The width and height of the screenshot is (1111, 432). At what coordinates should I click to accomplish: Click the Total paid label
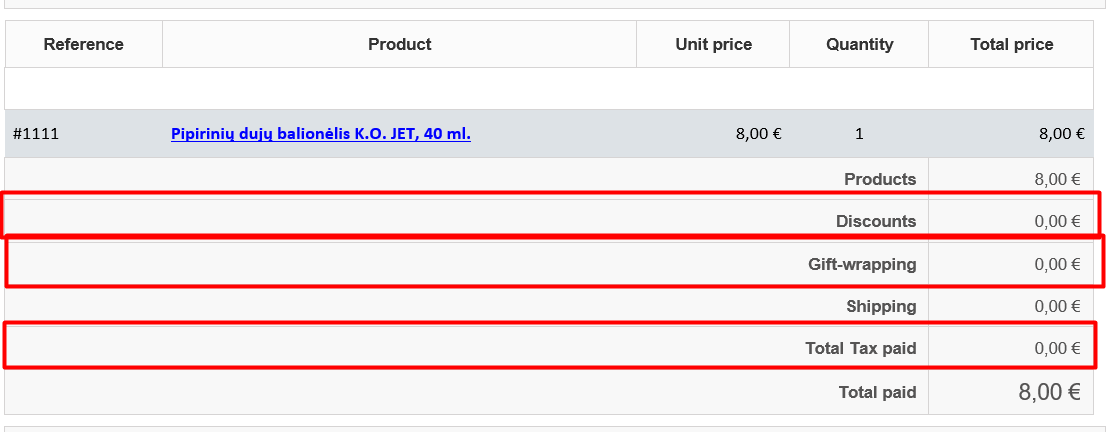[877, 393]
